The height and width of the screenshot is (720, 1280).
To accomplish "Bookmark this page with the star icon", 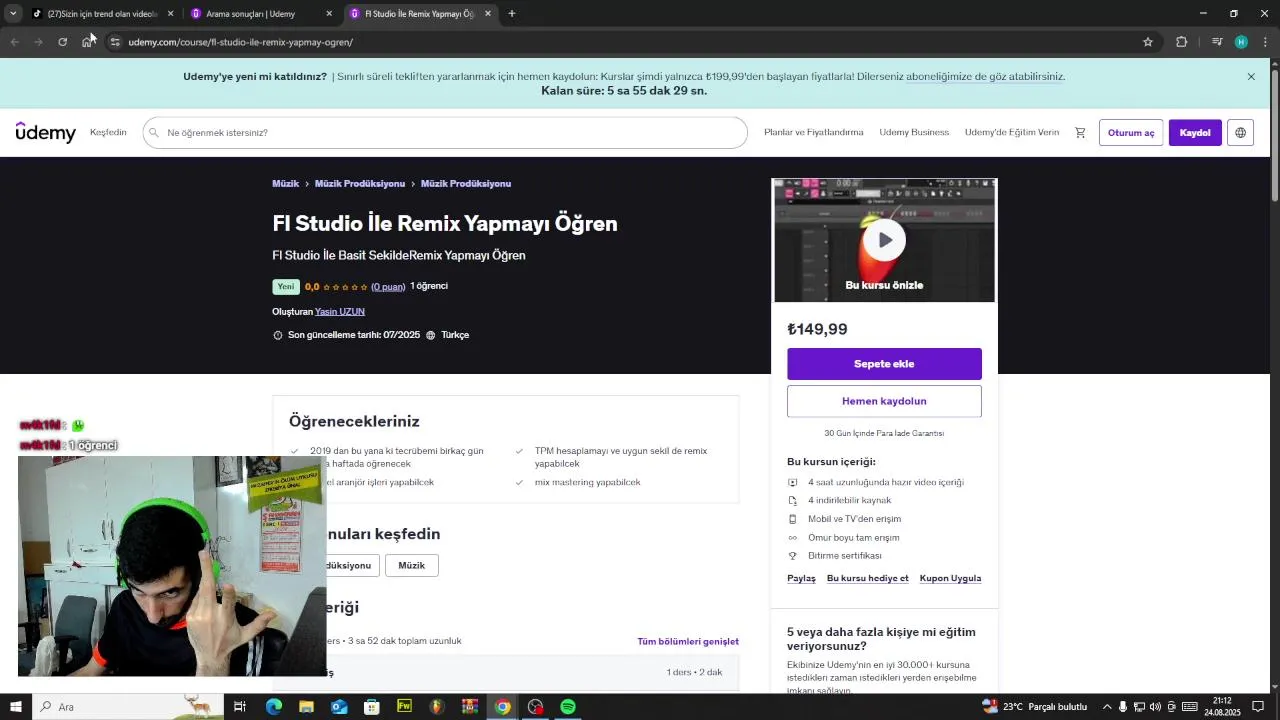I will click(1148, 42).
